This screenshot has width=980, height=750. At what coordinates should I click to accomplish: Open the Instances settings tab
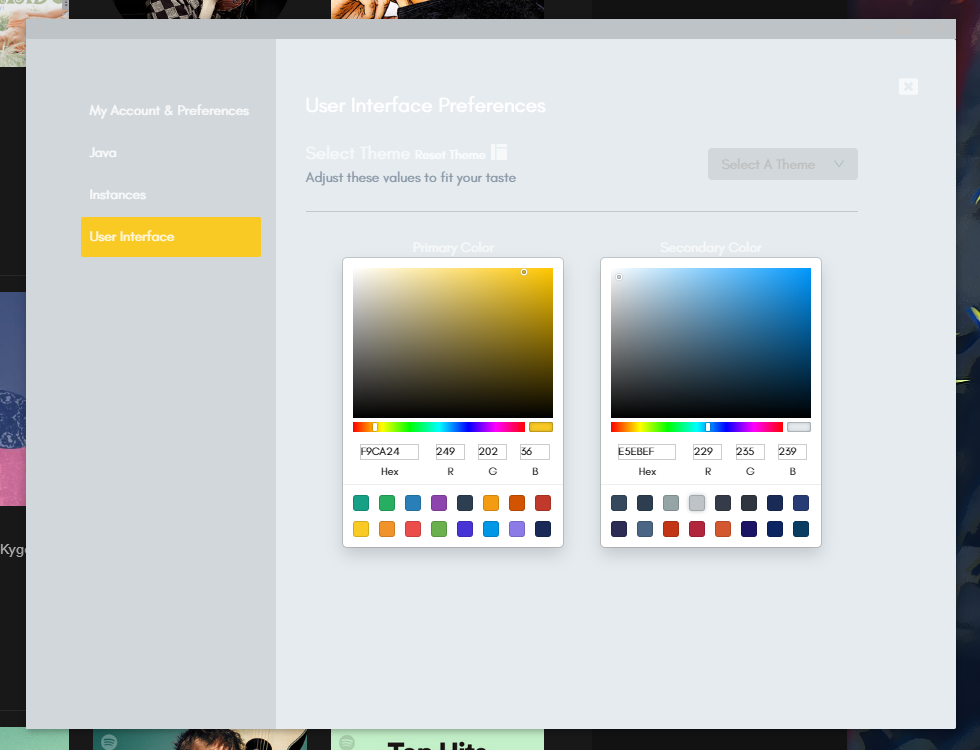tap(118, 194)
